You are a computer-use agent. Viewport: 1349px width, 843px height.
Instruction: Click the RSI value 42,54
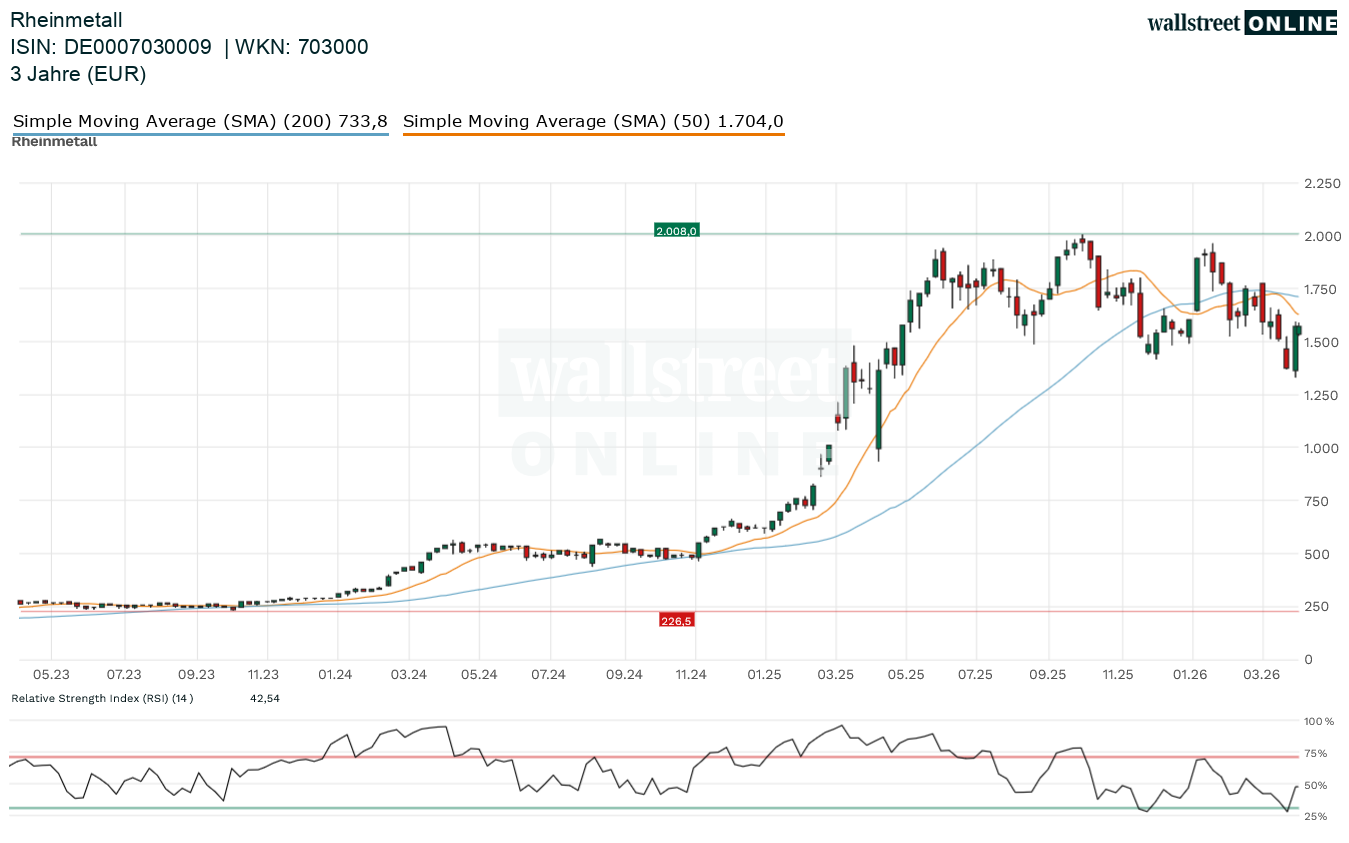[x=265, y=698]
